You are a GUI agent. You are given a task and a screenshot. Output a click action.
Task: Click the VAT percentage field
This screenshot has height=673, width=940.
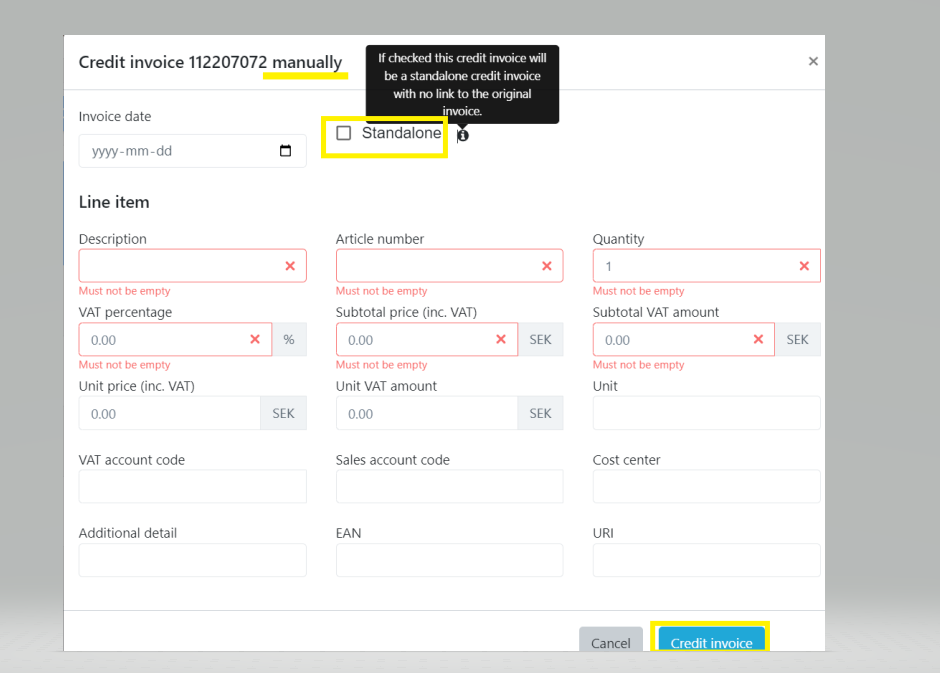[176, 340]
